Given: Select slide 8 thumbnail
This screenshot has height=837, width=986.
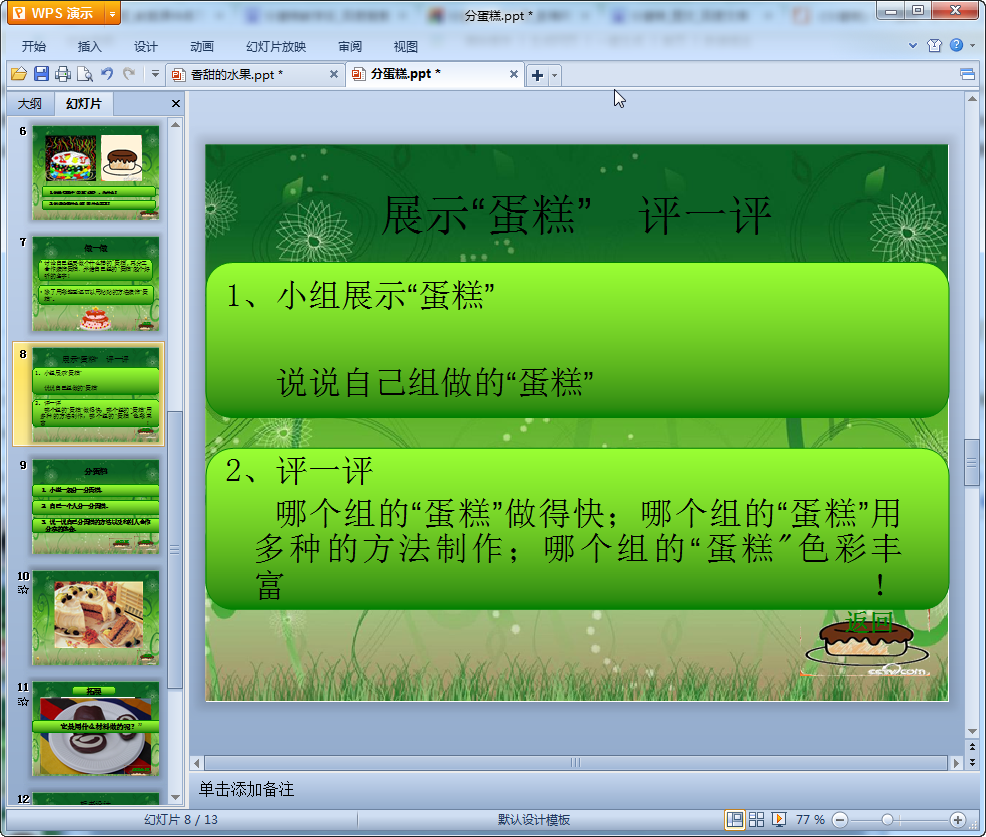Looking at the screenshot, I should point(96,394).
